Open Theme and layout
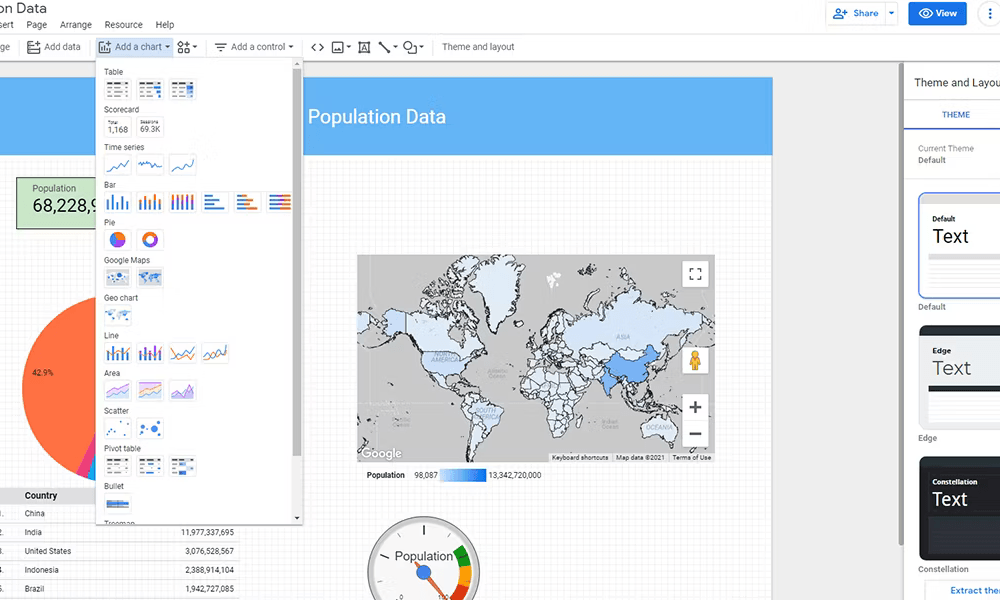This screenshot has height=600, width=1000. tap(478, 47)
